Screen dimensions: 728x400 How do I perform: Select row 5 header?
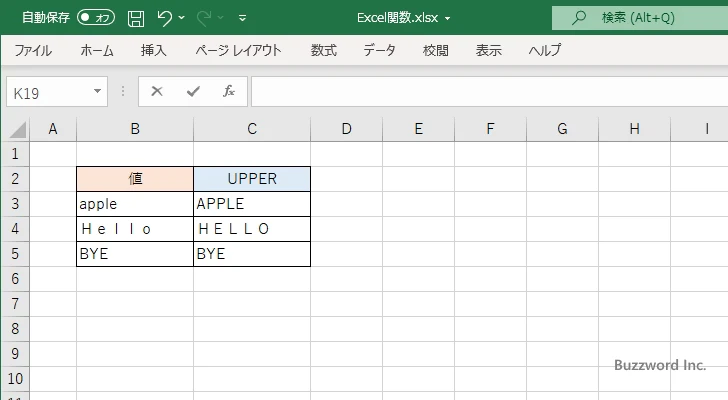pos(15,254)
